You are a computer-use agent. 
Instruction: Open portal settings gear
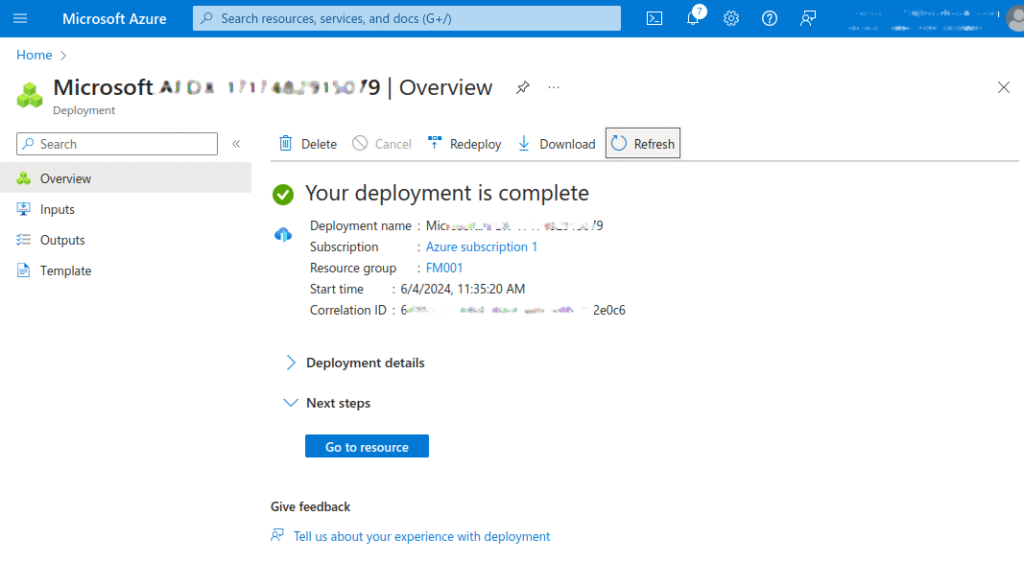[731, 18]
